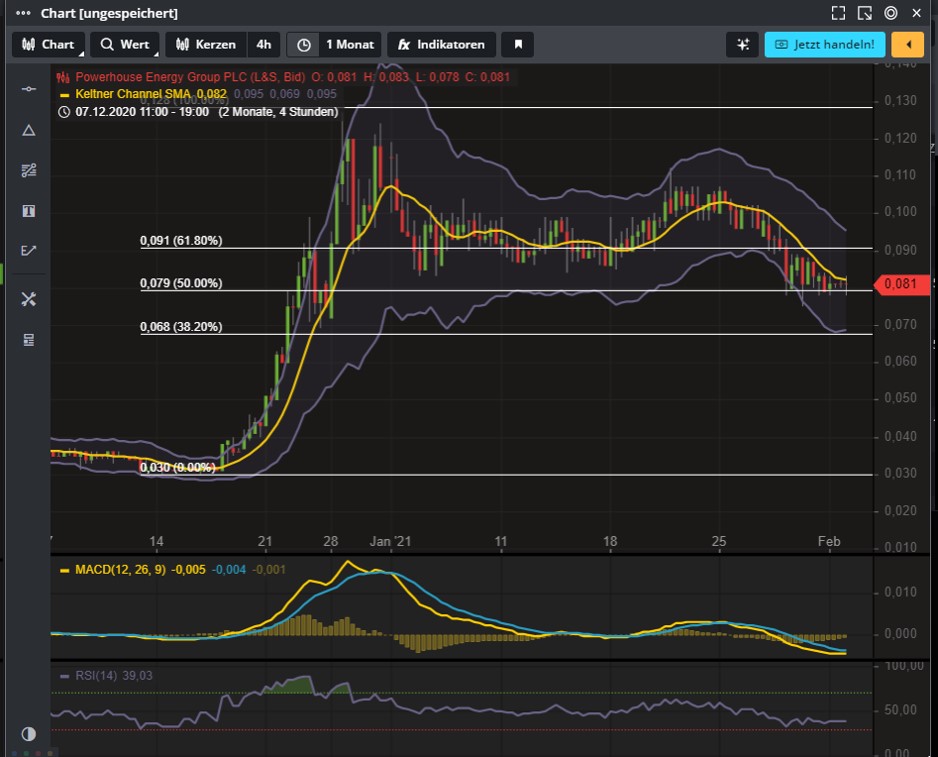Toggle the contrast theme switch
Screen dimensions: 938x757
pyautogui.click(x=28, y=734)
